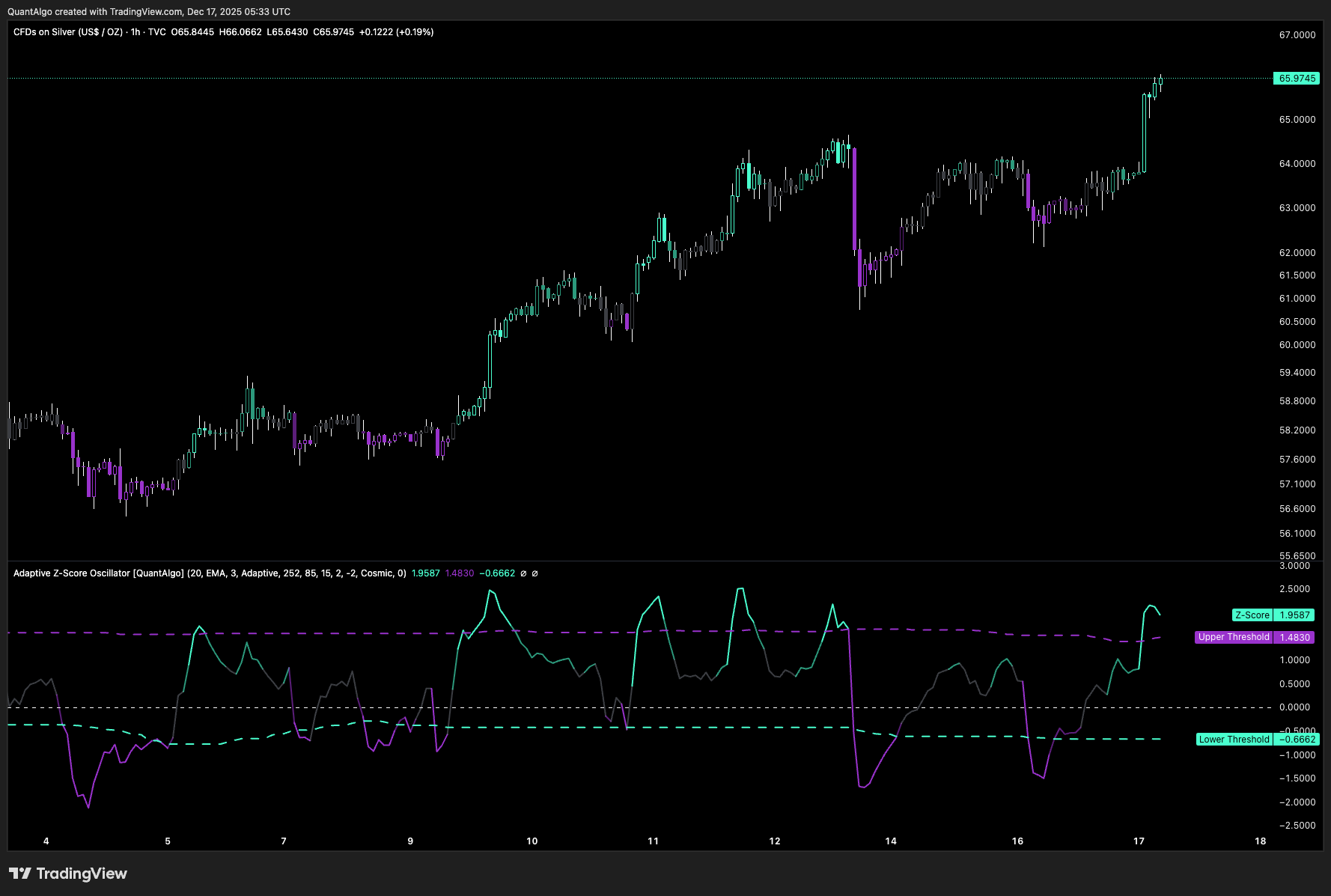Select the "1h" interval label in the chart legend
1331x896 pixels.
coord(135,32)
